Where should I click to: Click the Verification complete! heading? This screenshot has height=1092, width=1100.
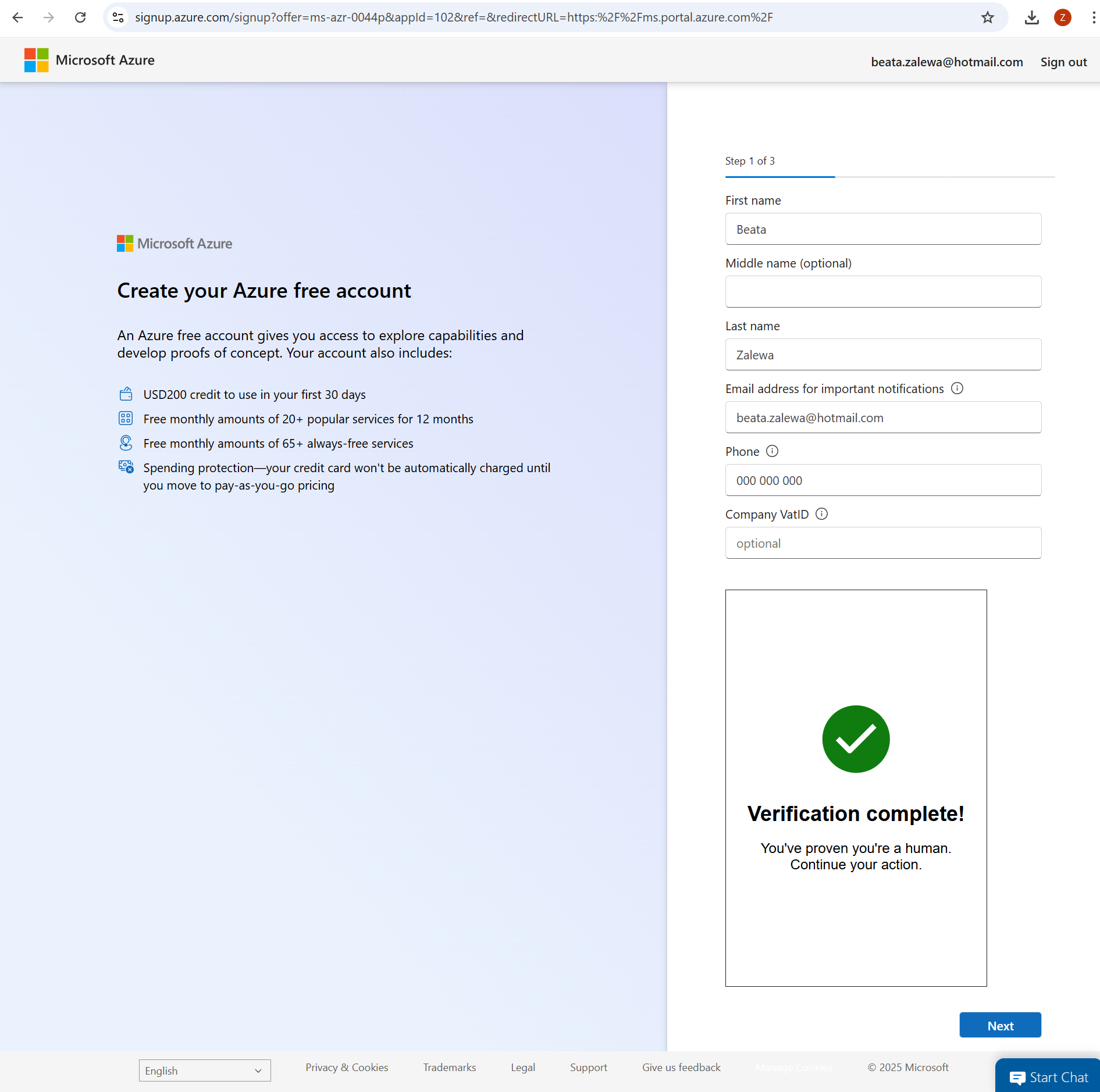[856, 813]
